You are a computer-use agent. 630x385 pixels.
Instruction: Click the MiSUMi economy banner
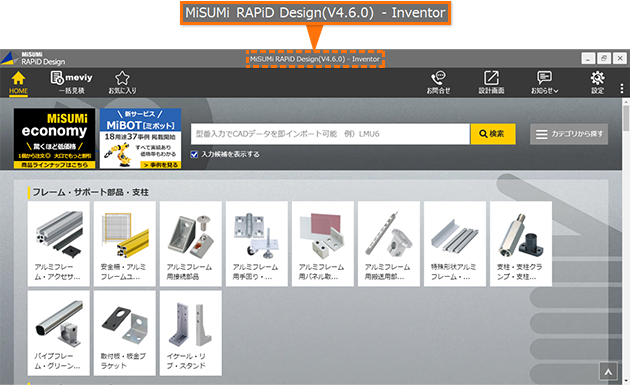(55, 138)
